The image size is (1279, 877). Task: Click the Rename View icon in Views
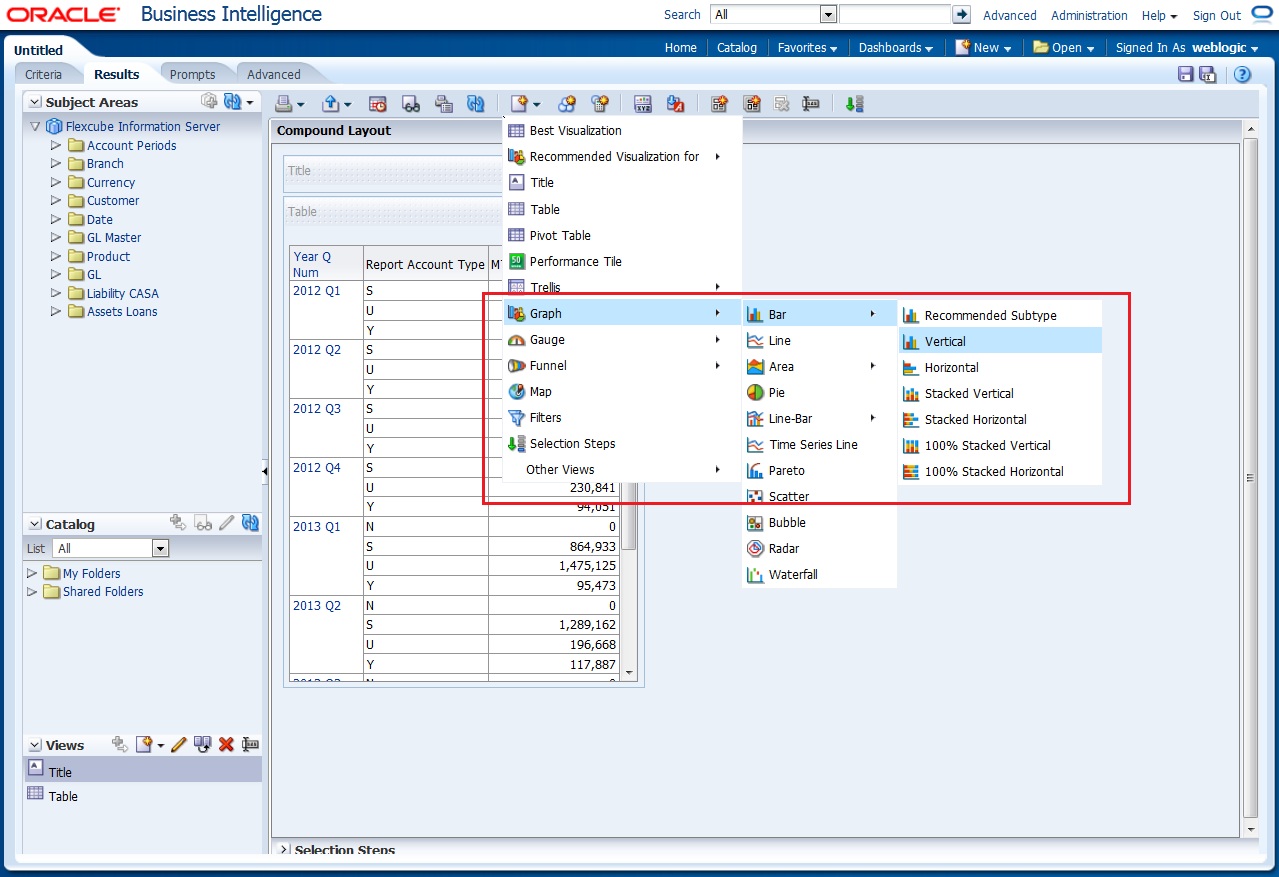(x=250, y=745)
